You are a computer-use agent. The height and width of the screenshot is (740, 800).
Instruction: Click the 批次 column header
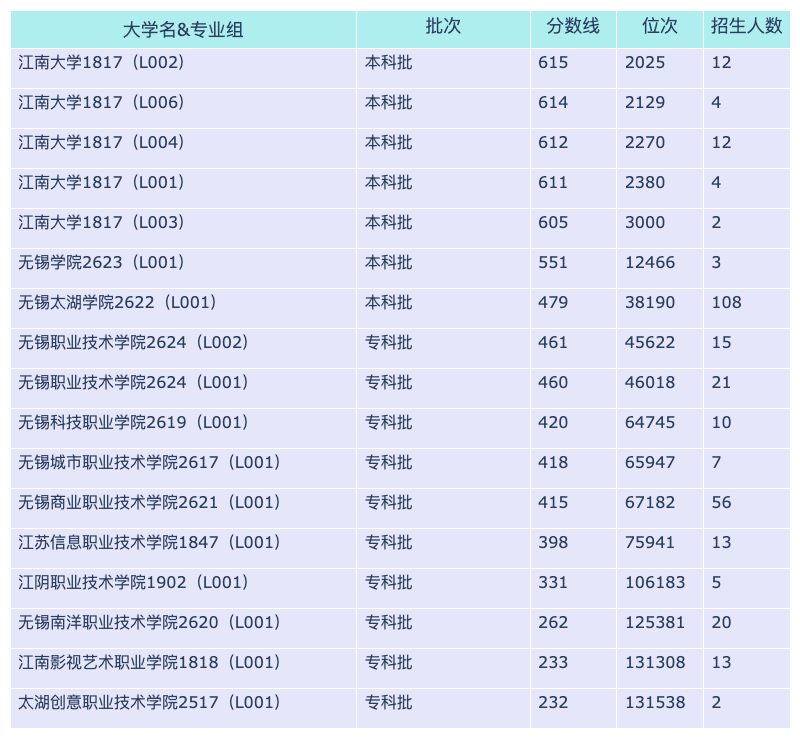(x=443, y=30)
